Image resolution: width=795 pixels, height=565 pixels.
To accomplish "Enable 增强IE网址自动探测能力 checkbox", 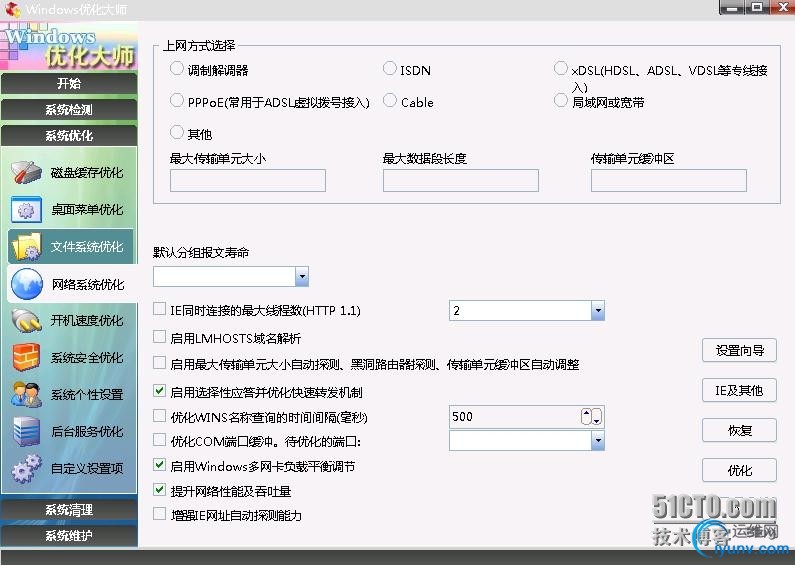I will click(159, 514).
